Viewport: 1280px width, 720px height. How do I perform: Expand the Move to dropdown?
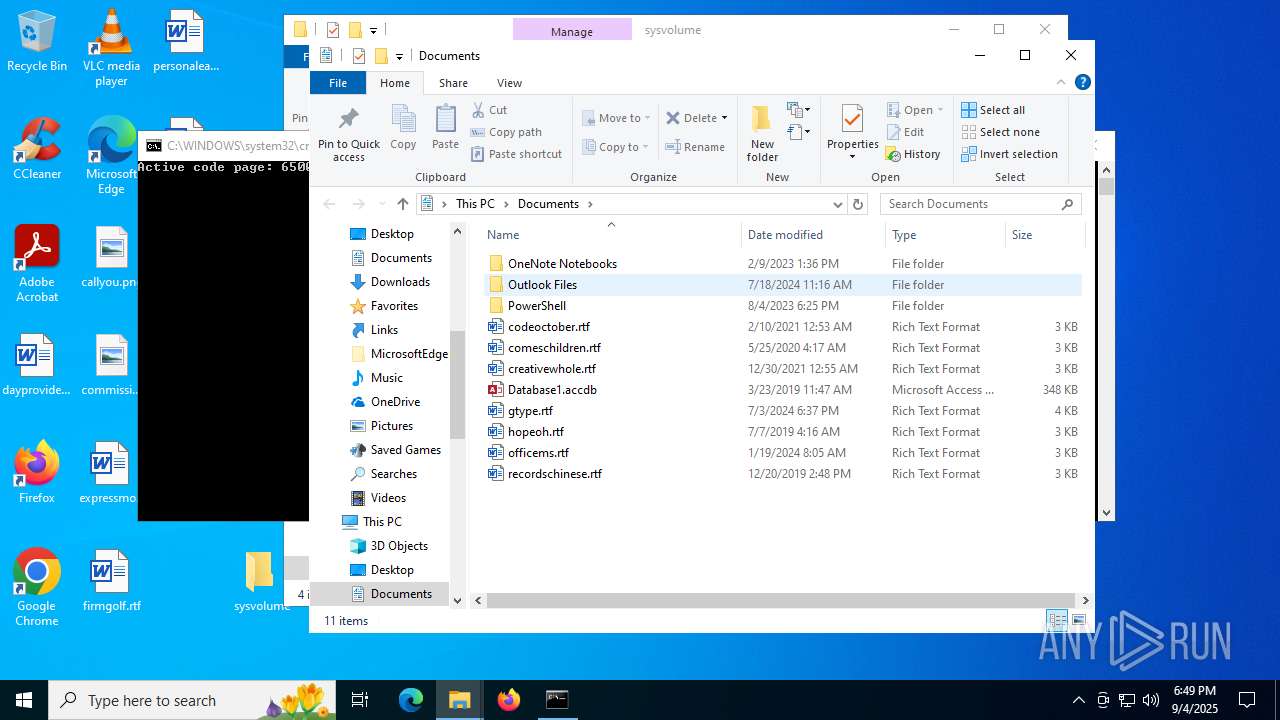pos(647,118)
